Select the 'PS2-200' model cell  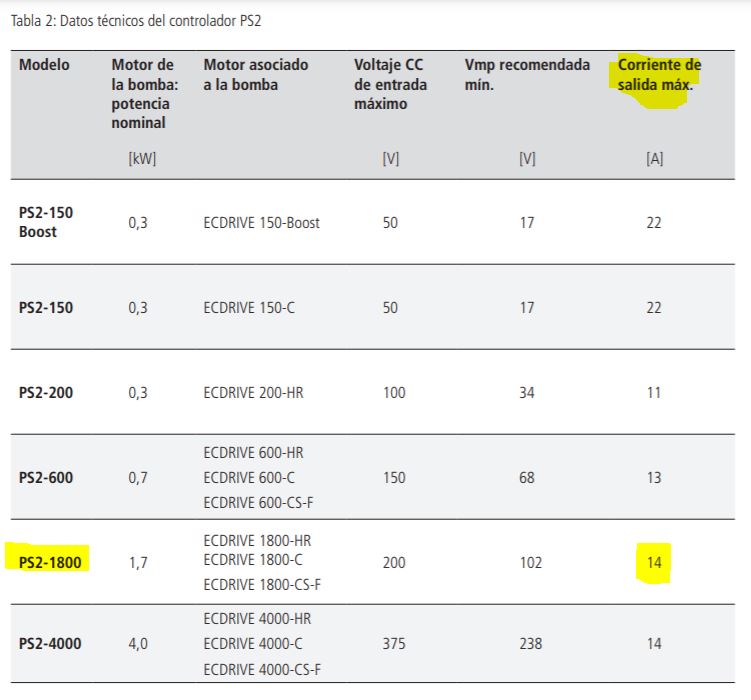point(46,393)
